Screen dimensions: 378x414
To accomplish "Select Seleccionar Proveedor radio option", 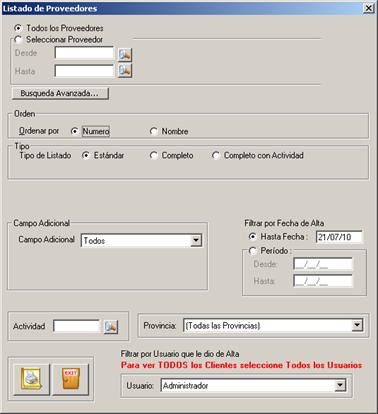I will click(18, 40).
